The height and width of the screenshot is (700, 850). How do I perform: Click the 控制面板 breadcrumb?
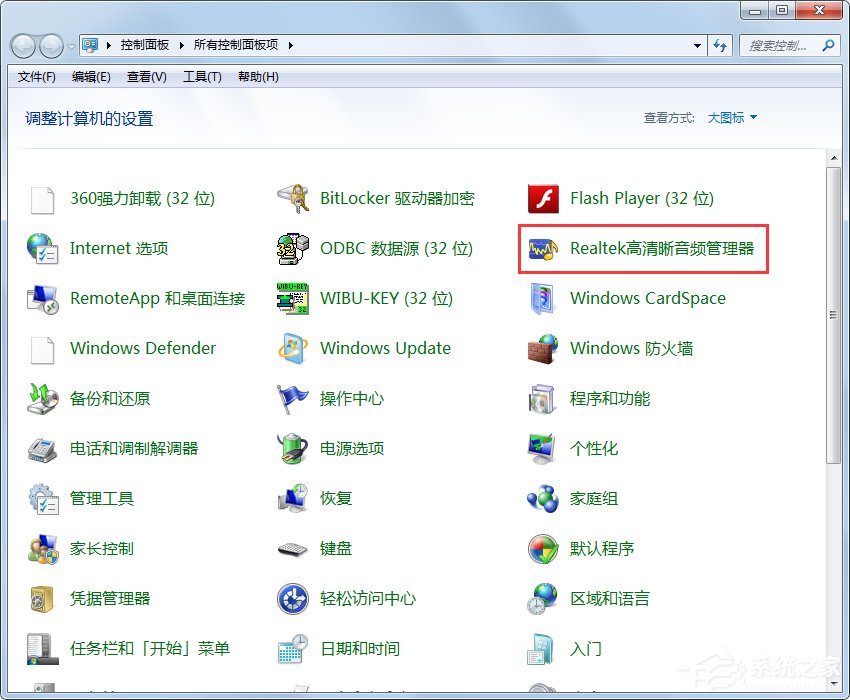point(145,45)
